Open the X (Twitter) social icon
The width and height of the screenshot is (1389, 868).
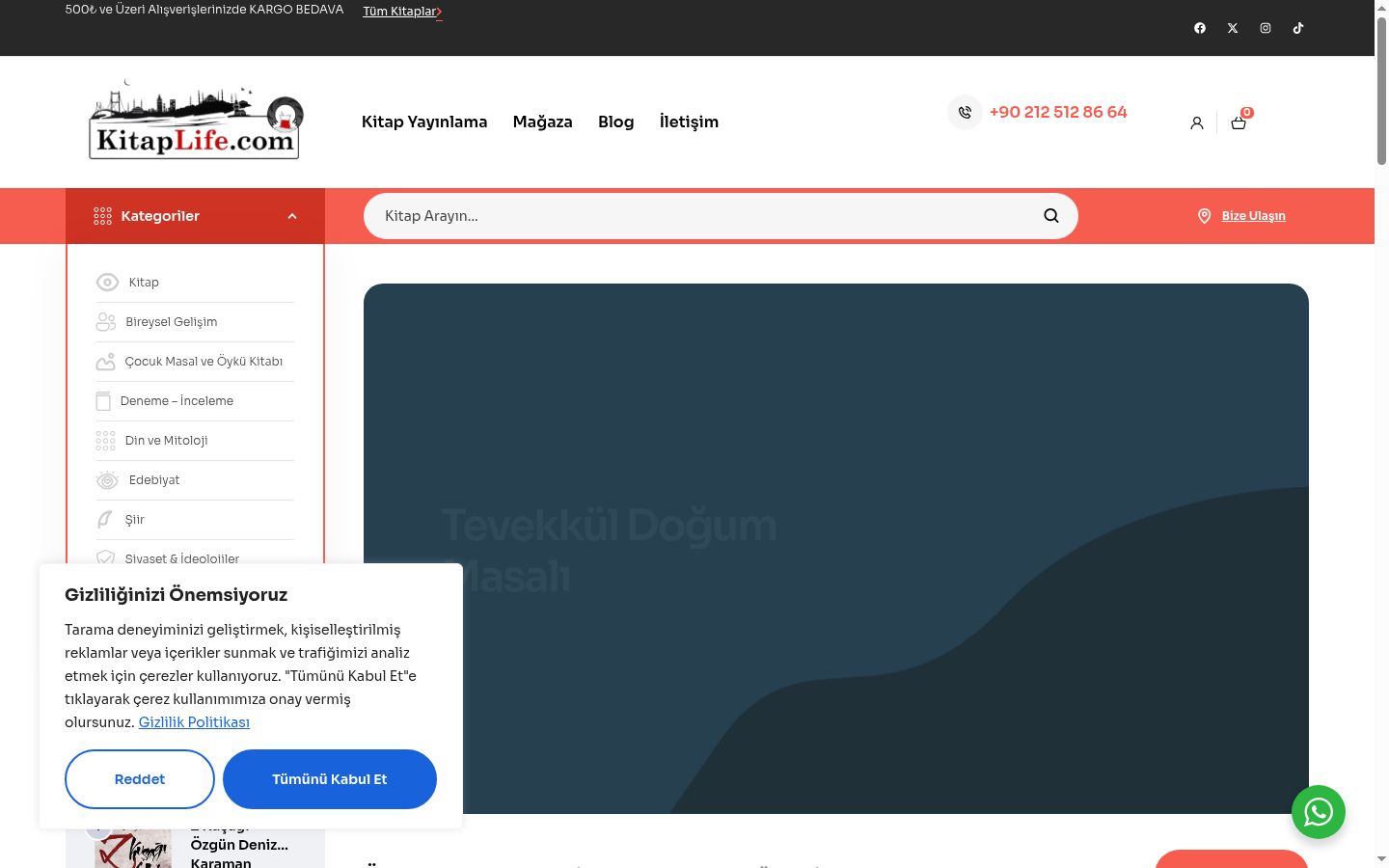click(x=1233, y=28)
